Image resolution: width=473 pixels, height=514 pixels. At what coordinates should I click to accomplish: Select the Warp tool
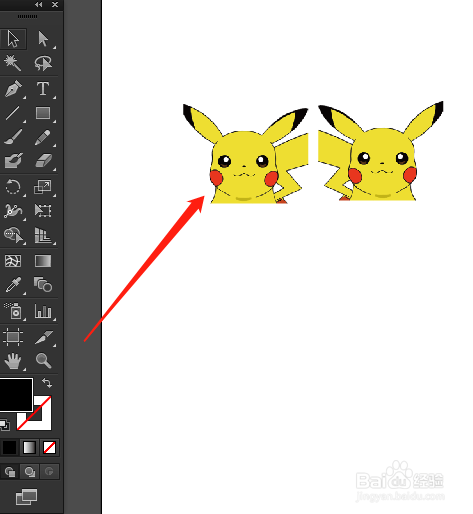[13, 211]
